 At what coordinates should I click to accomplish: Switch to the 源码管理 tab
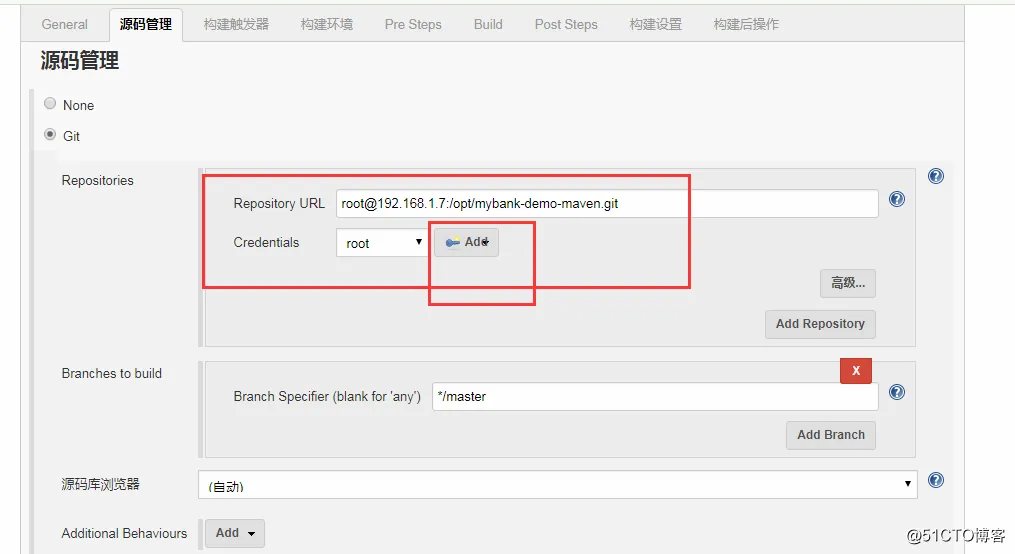(146, 25)
